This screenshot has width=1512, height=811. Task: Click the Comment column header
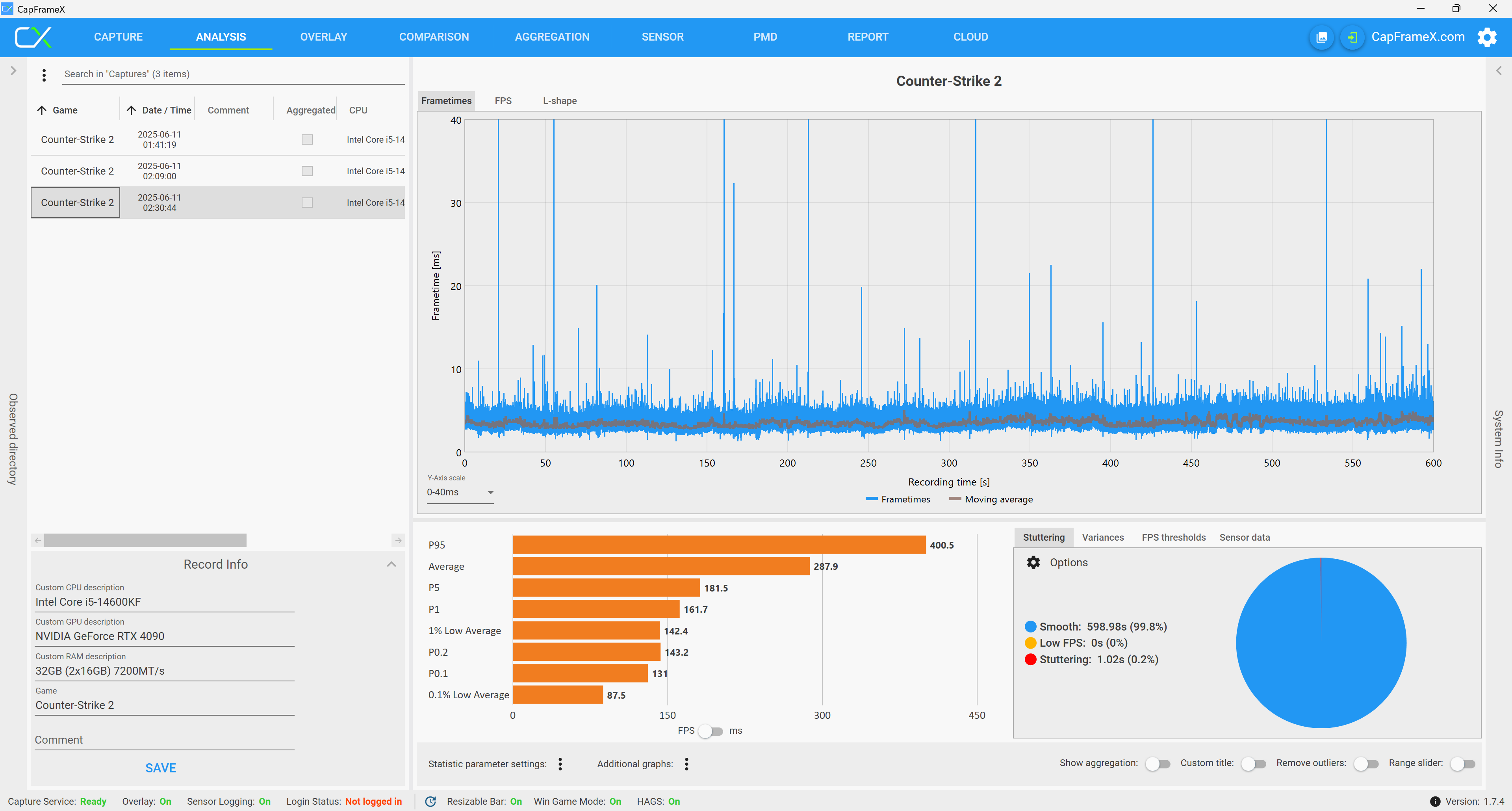pos(228,110)
